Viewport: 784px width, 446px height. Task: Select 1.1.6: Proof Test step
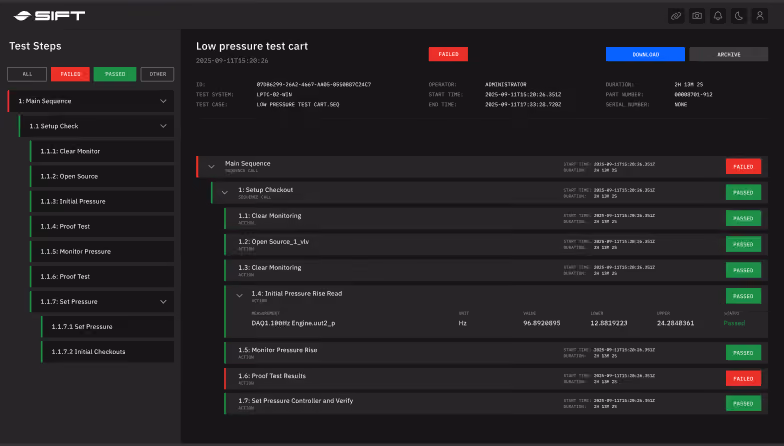102,276
